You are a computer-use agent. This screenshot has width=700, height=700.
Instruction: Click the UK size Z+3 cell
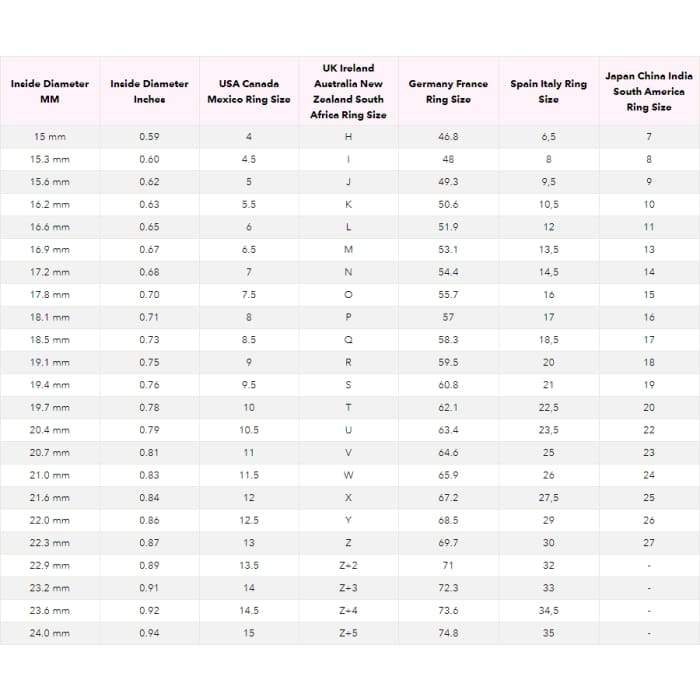point(348,588)
